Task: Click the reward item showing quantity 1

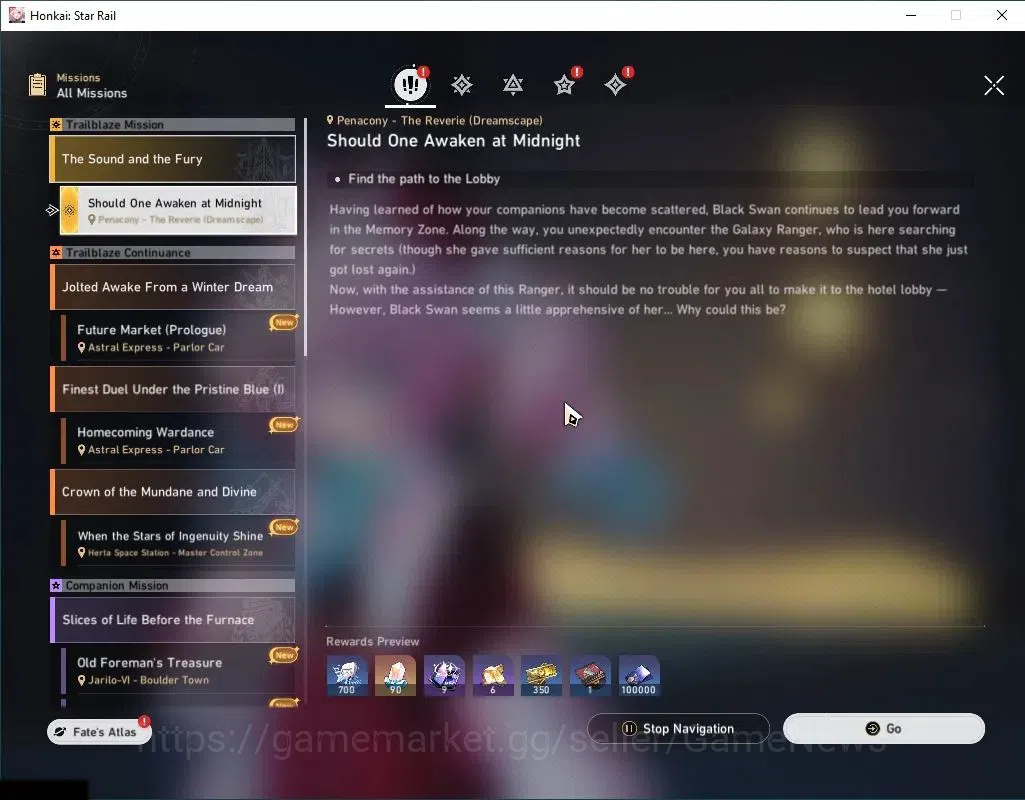Action: pos(590,676)
